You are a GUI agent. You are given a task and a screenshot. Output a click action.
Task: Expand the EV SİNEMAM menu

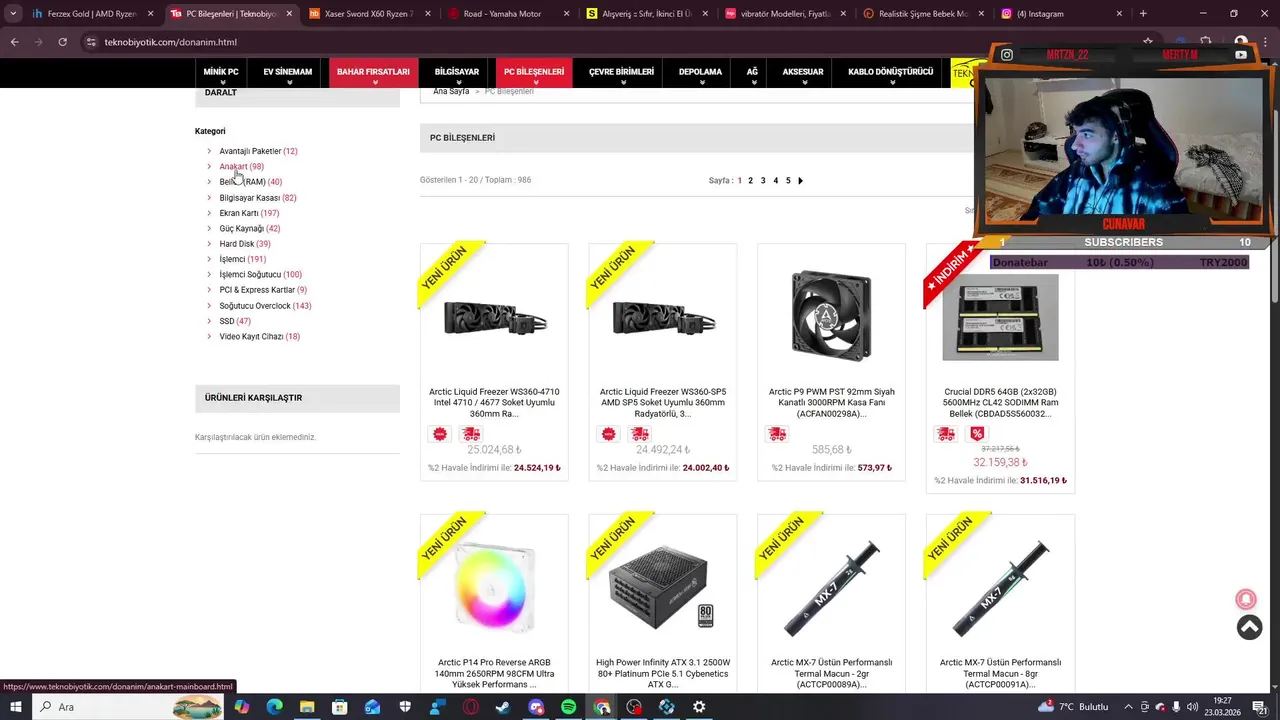click(288, 73)
